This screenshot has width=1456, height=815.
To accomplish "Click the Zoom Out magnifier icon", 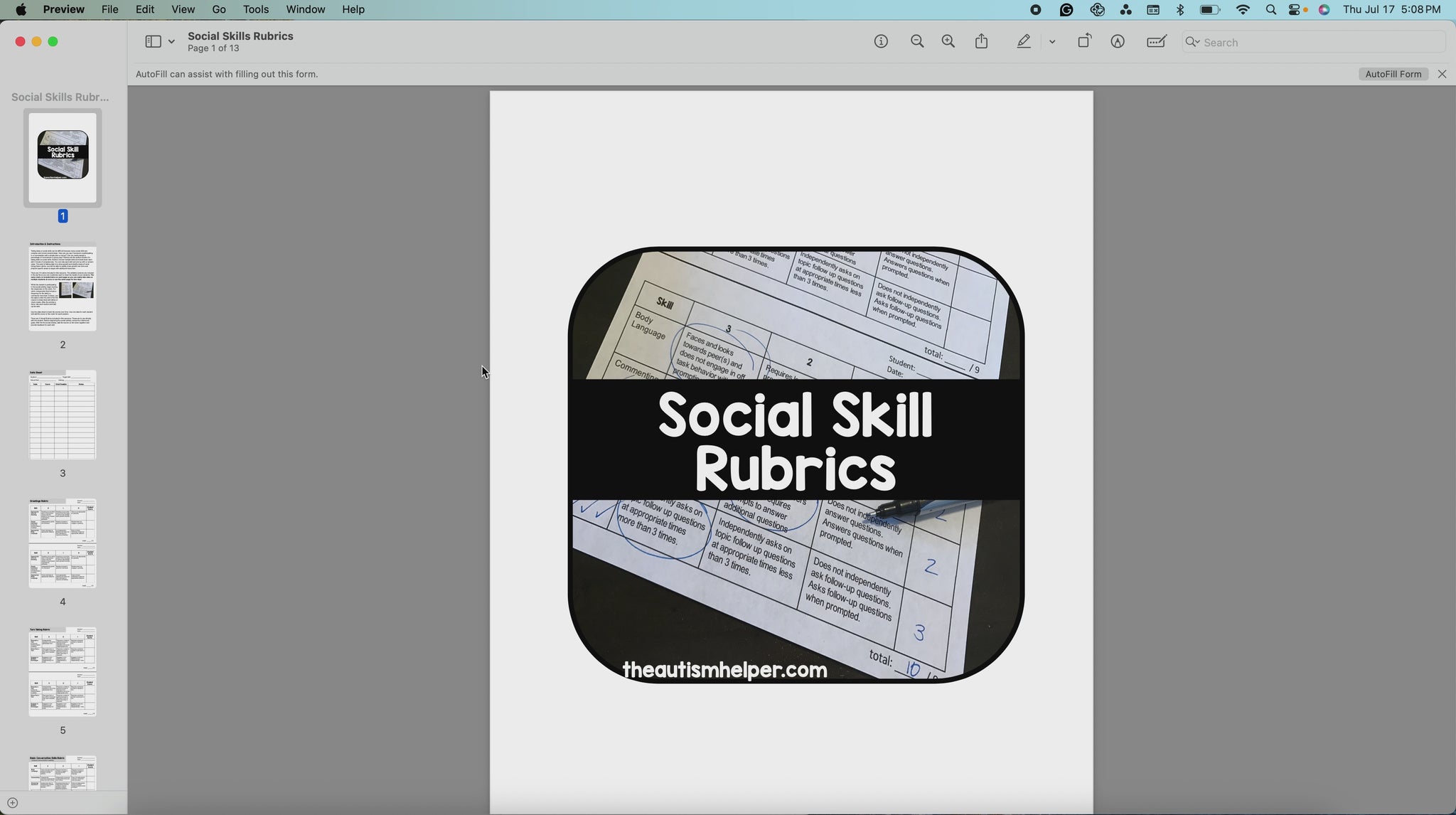I will tap(917, 42).
